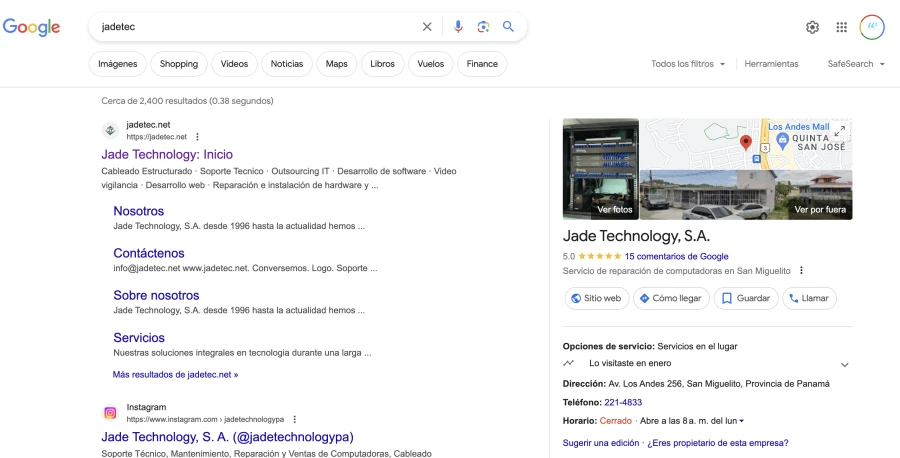Screen dimensions: 900x458
Task: Save the business with Guardar button
Action: (746, 298)
